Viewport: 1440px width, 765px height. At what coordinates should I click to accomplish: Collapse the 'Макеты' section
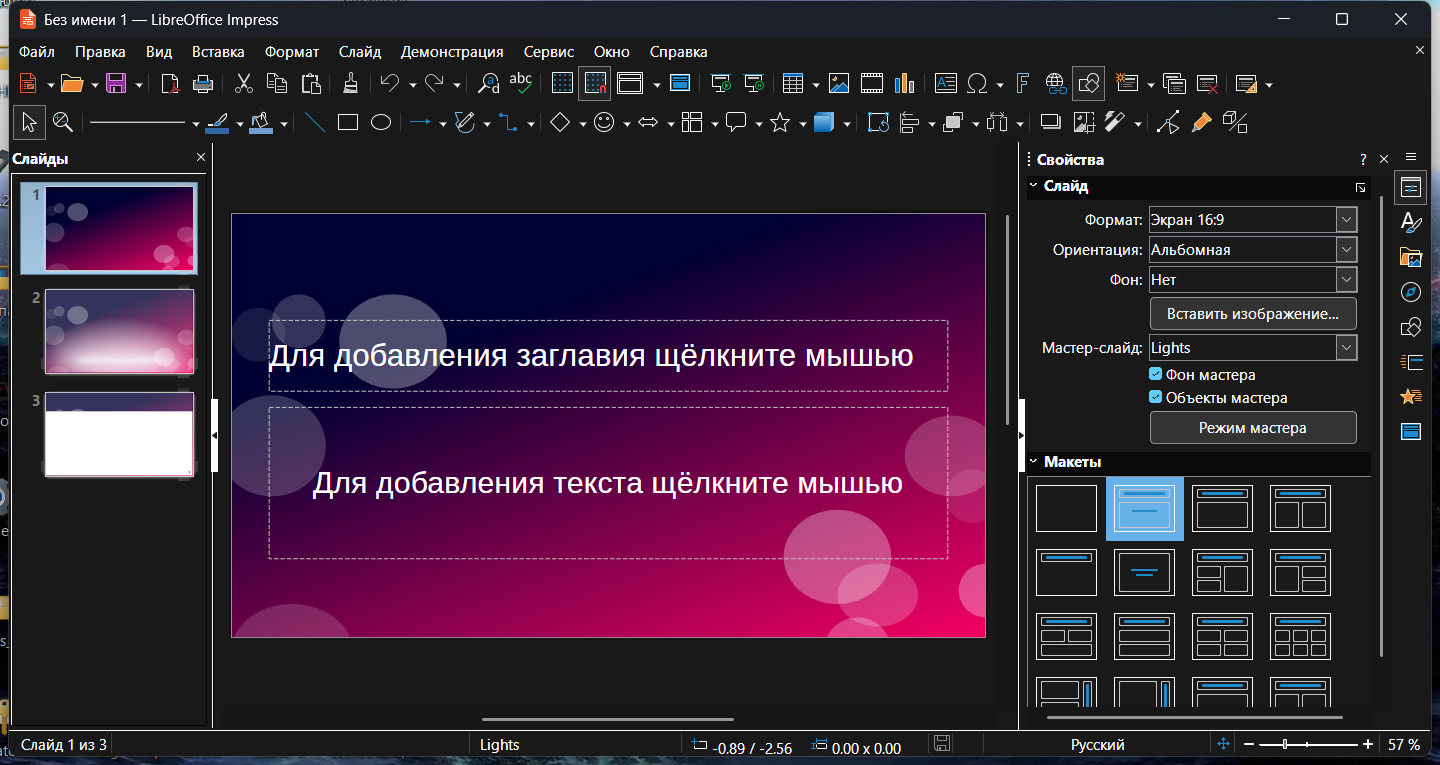(1034, 462)
